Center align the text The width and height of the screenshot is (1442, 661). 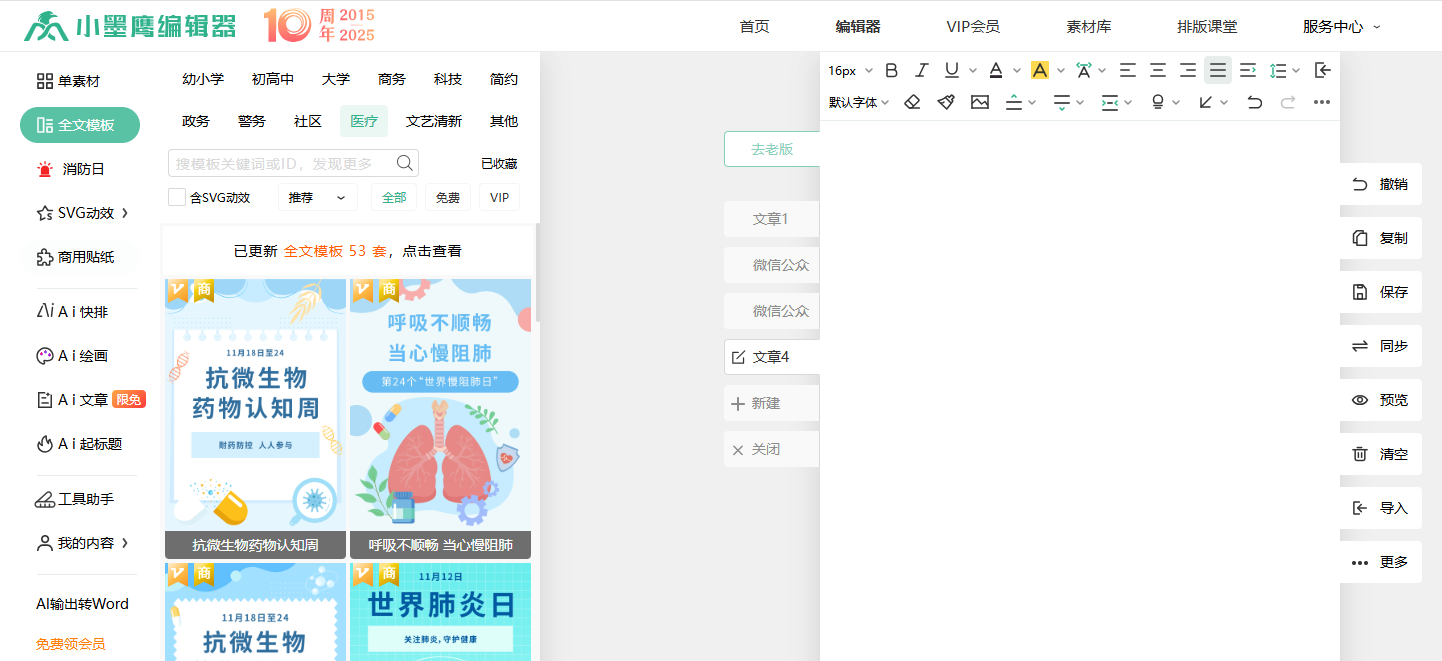(1158, 70)
